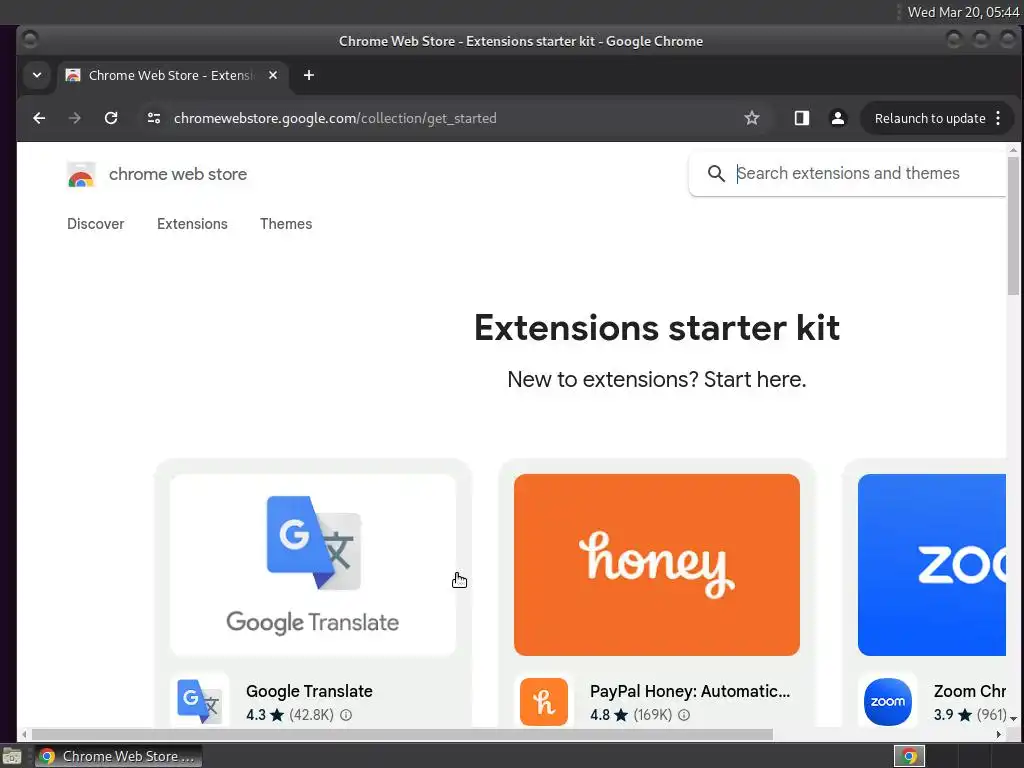Open the Chrome three-dot menu
This screenshot has height=768, width=1024.
point(998,118)
